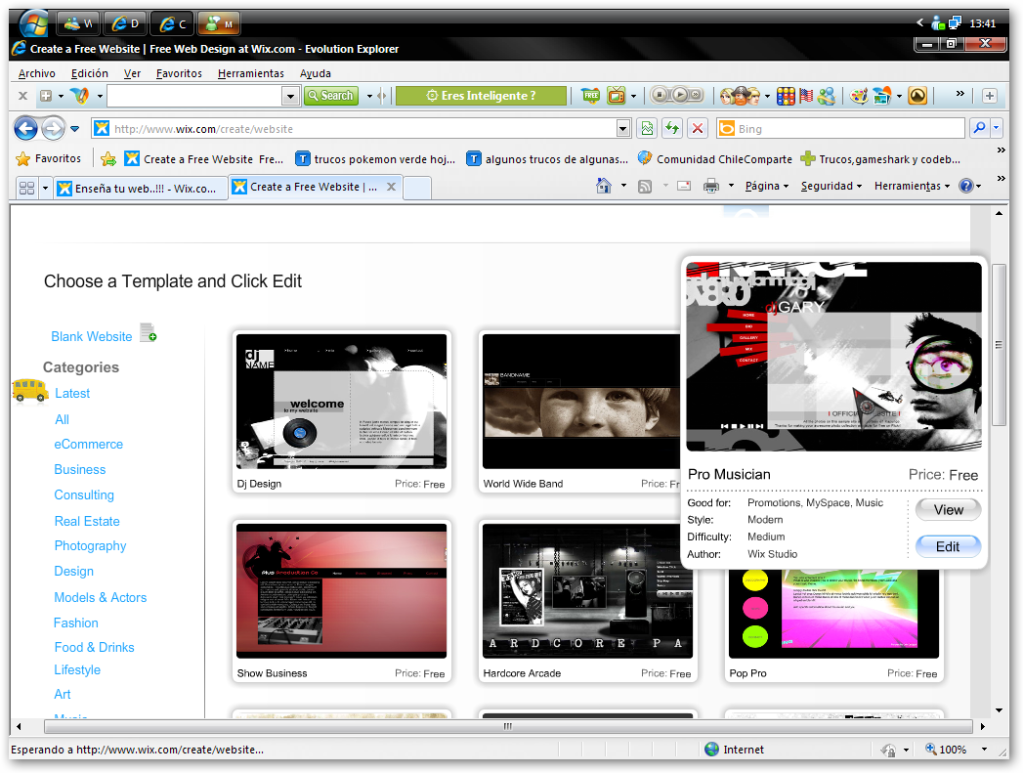Open the Hardcore Arcade template thumbnail
The width and height of the screenshot is (1023, 773).
coord(587,591)
